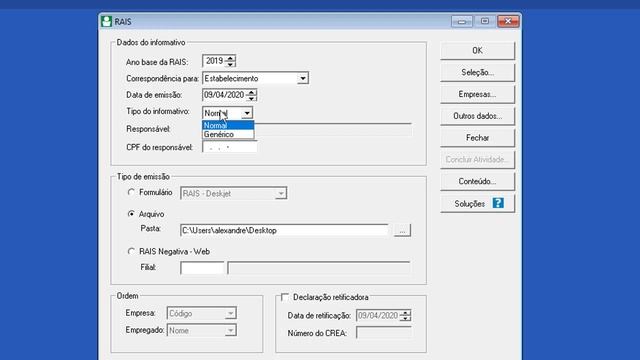
Task: Select the Formulário radio button
Action: pos(131,192)
